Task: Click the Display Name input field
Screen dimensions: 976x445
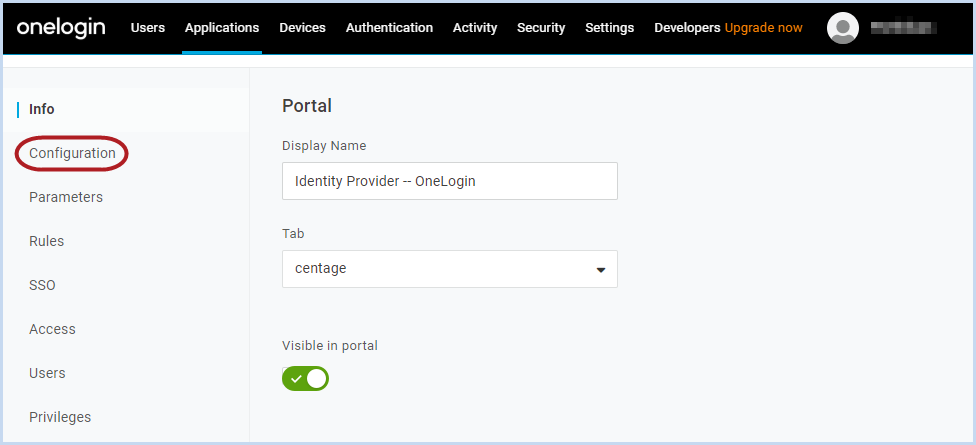Action: (x=449, y=181)
